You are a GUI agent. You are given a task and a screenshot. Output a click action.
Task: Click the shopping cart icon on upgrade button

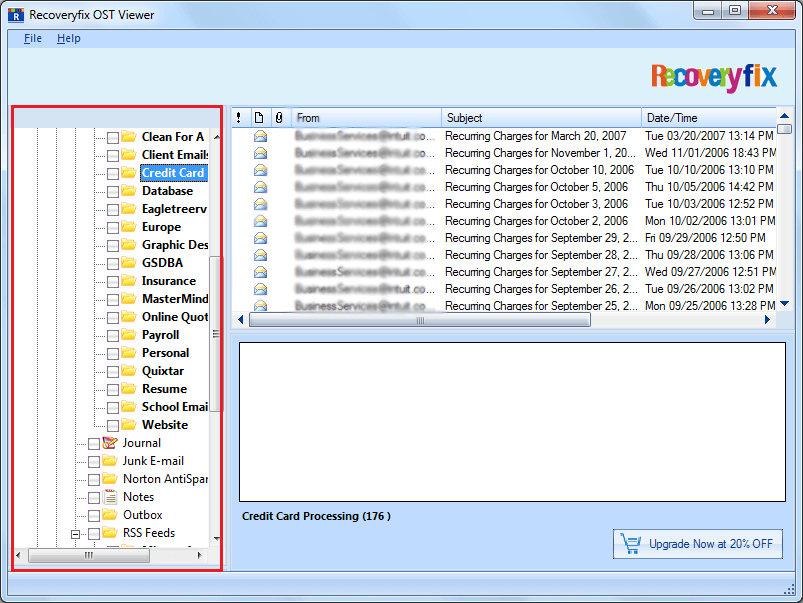click(630, 544)
